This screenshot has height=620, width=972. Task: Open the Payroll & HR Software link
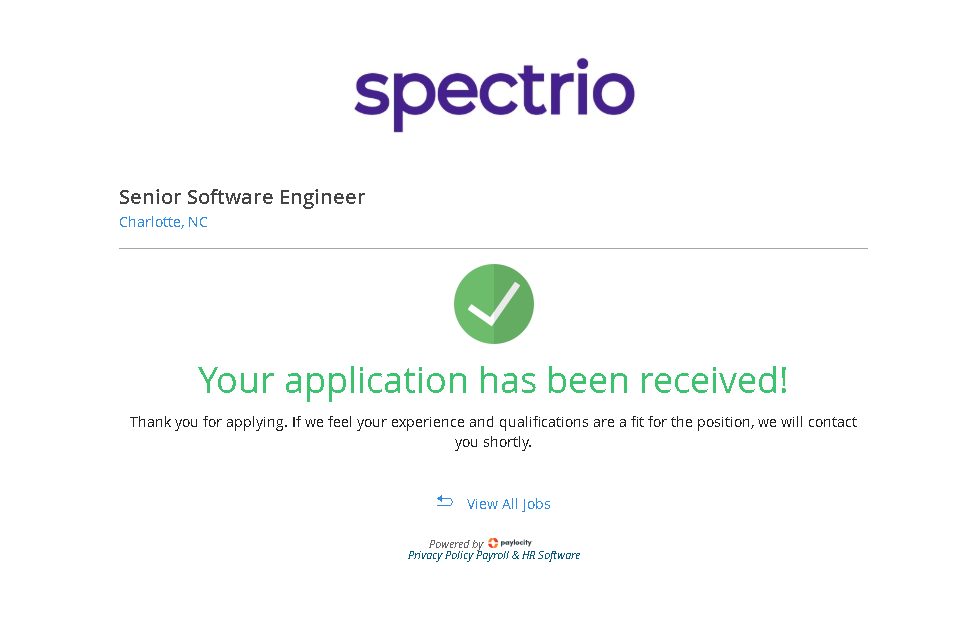[528, 555]
